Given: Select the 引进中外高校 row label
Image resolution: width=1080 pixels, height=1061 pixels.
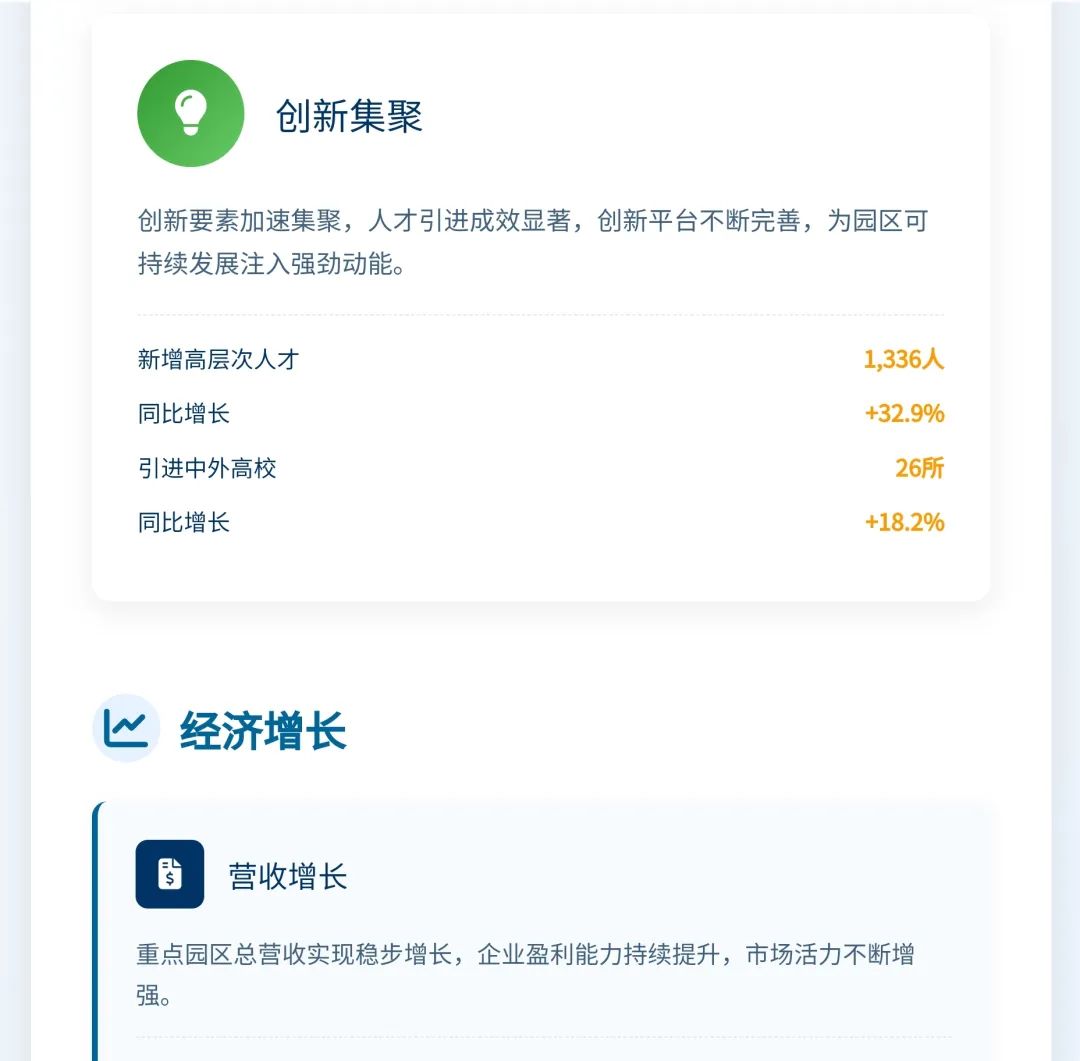Looking at the screenshot, I should click(207, 468).
